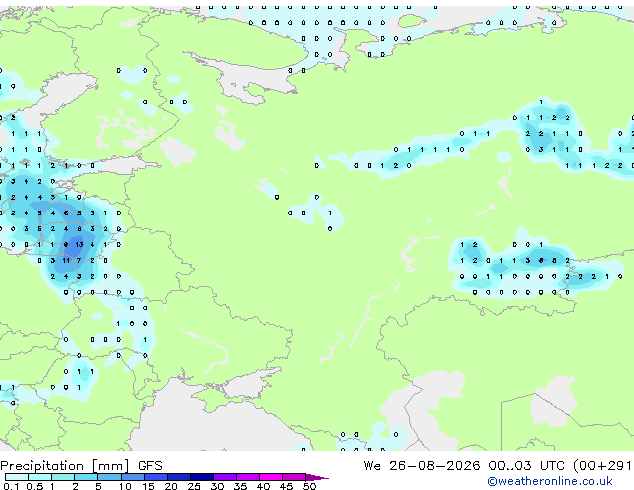Click the 2–5 mm legend swatch
The image size is (634, 490).
[x=86, y=477]
